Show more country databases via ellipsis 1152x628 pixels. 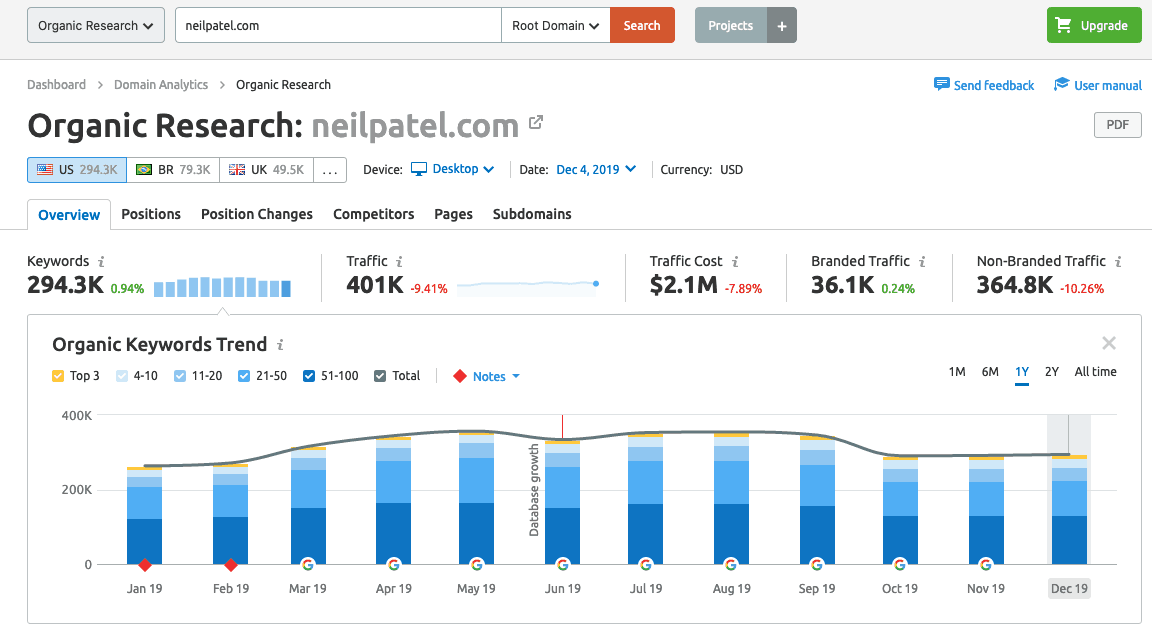click(x=330, y=170)
